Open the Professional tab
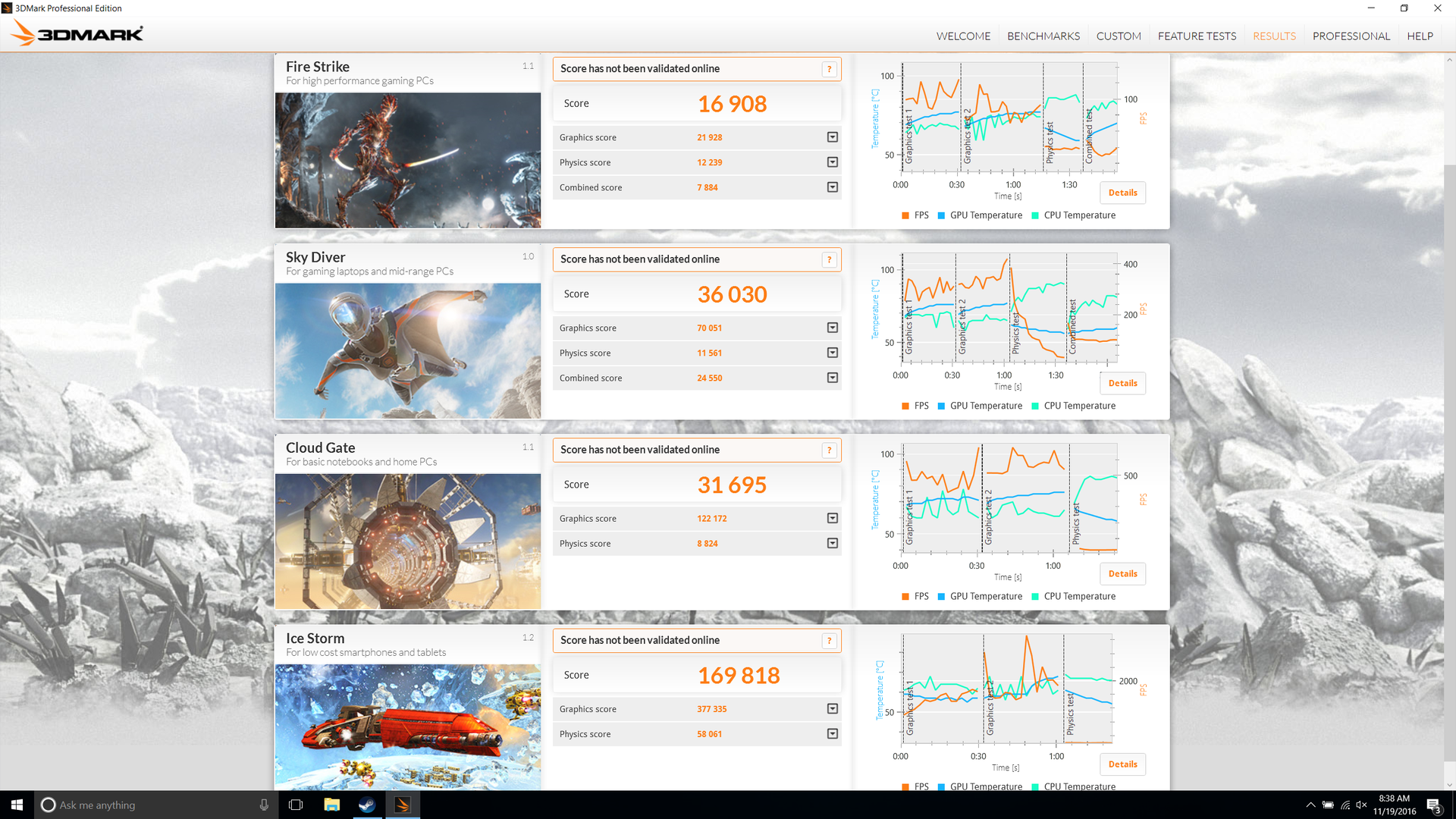This screenshot has height=819, width=1456. [1351, 36]
